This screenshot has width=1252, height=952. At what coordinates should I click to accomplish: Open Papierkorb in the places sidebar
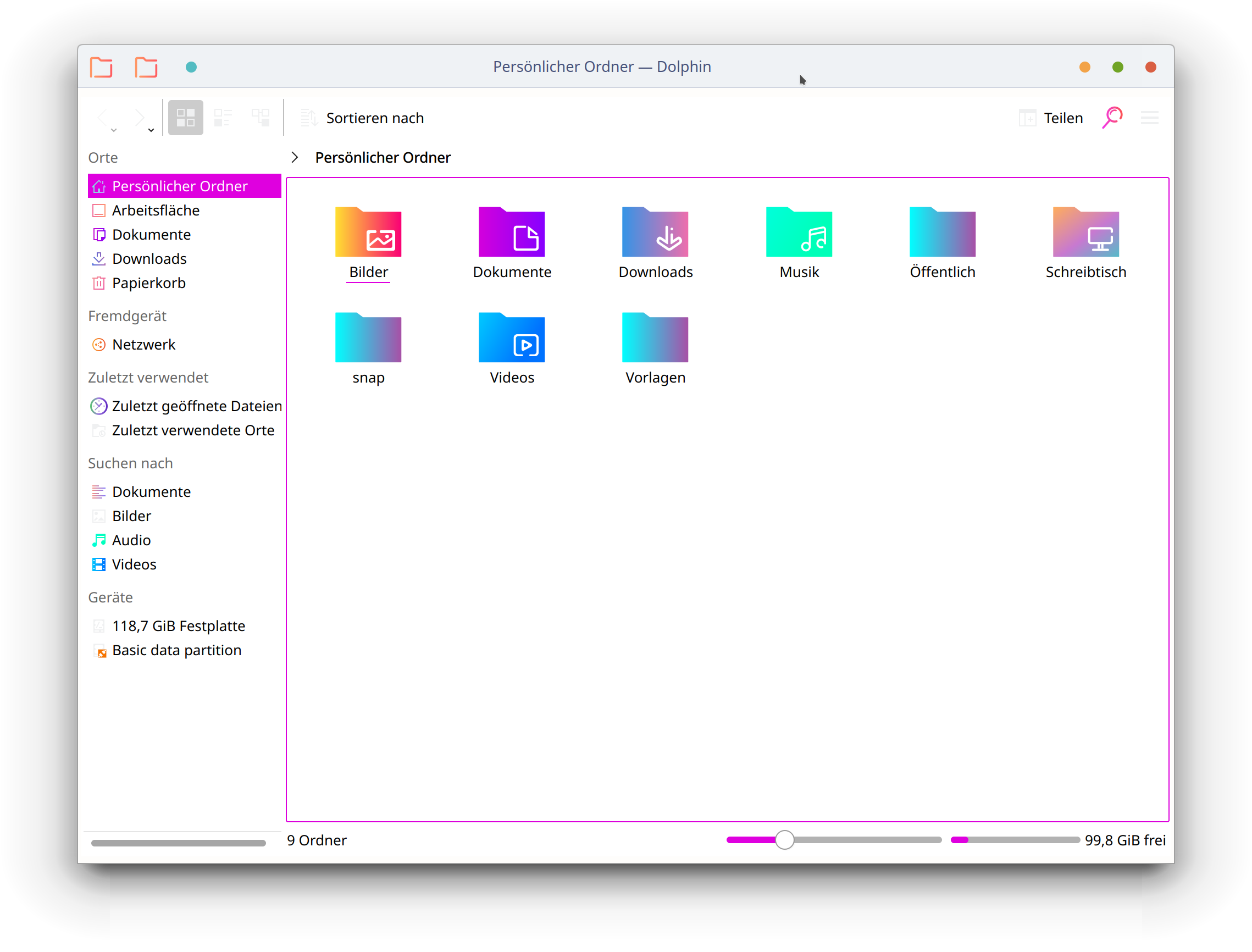(148, 283)
